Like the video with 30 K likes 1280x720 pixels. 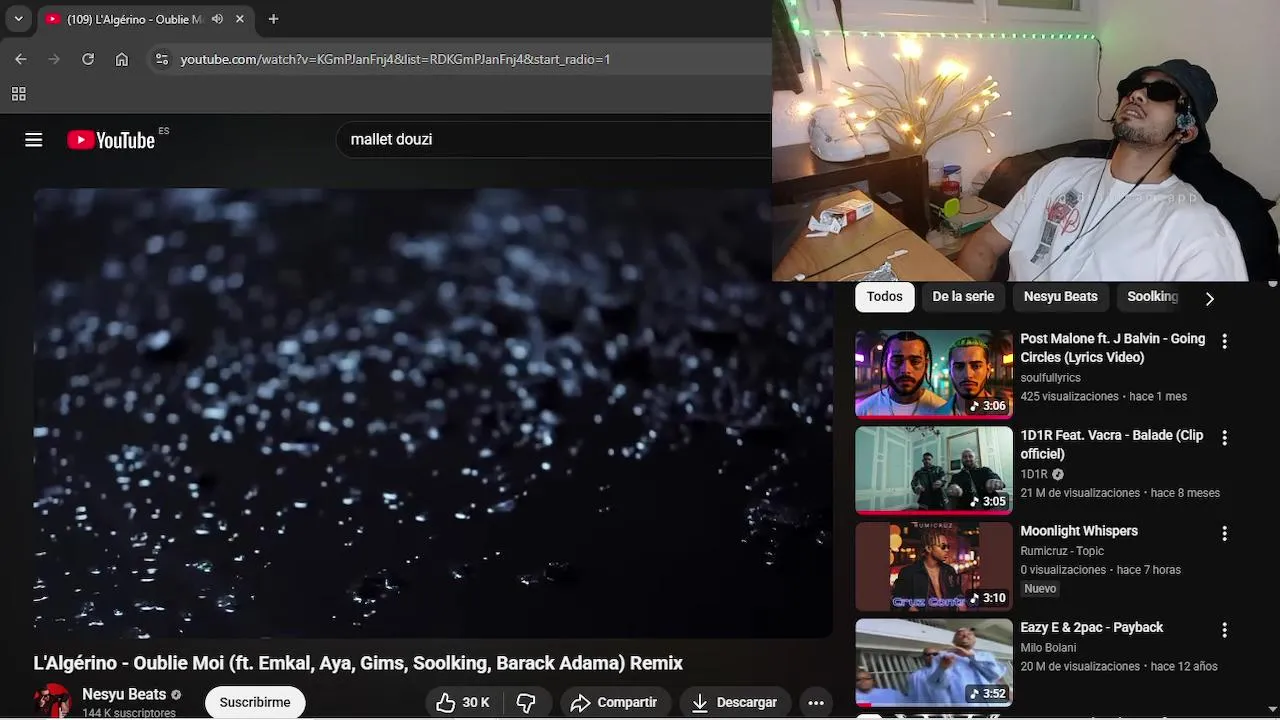(463, 703)
